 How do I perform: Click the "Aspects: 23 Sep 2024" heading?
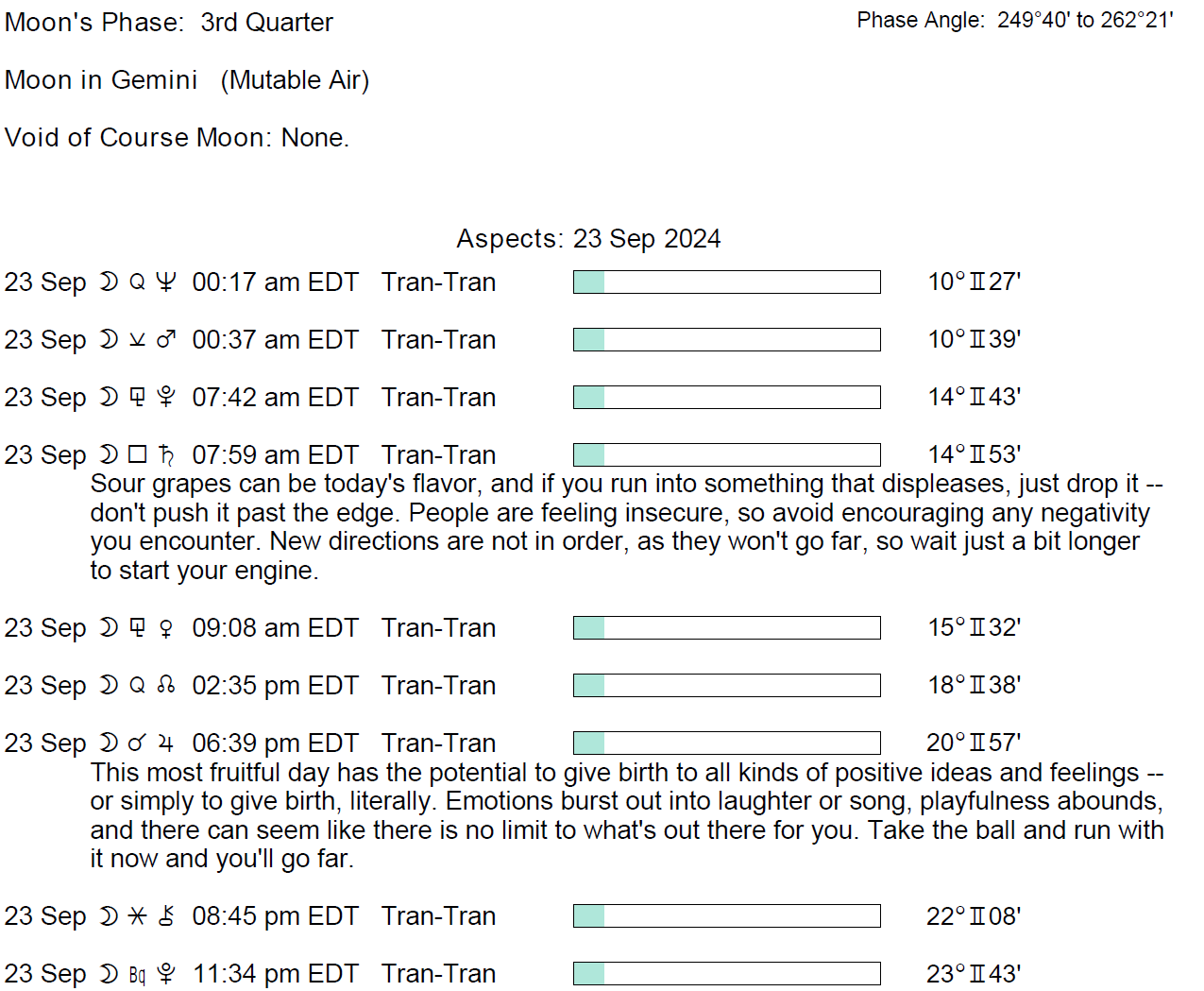(588, 239)
